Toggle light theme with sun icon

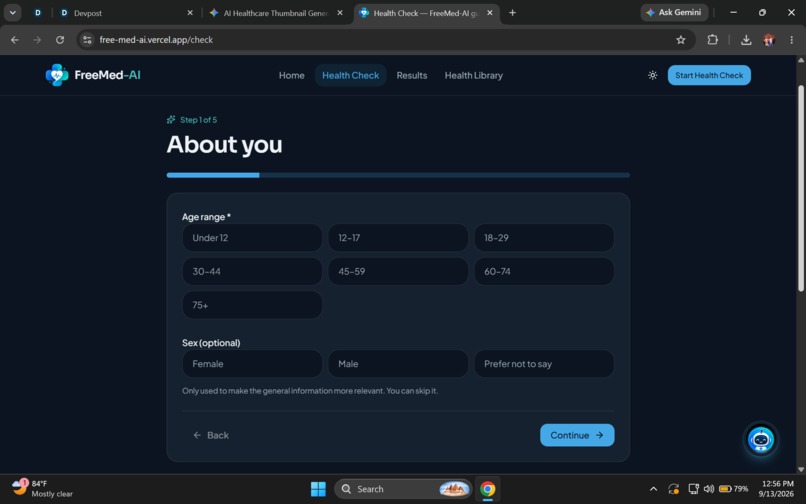coord(652,75)
